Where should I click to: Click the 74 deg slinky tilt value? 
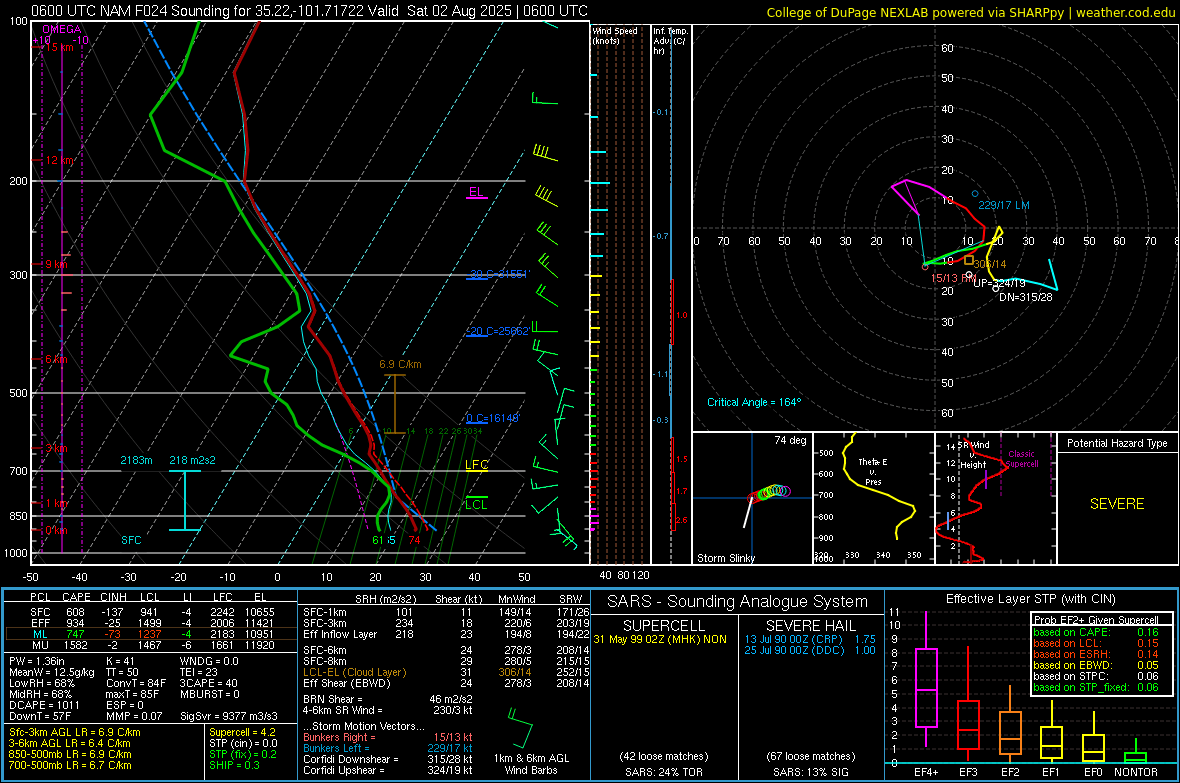790,440
